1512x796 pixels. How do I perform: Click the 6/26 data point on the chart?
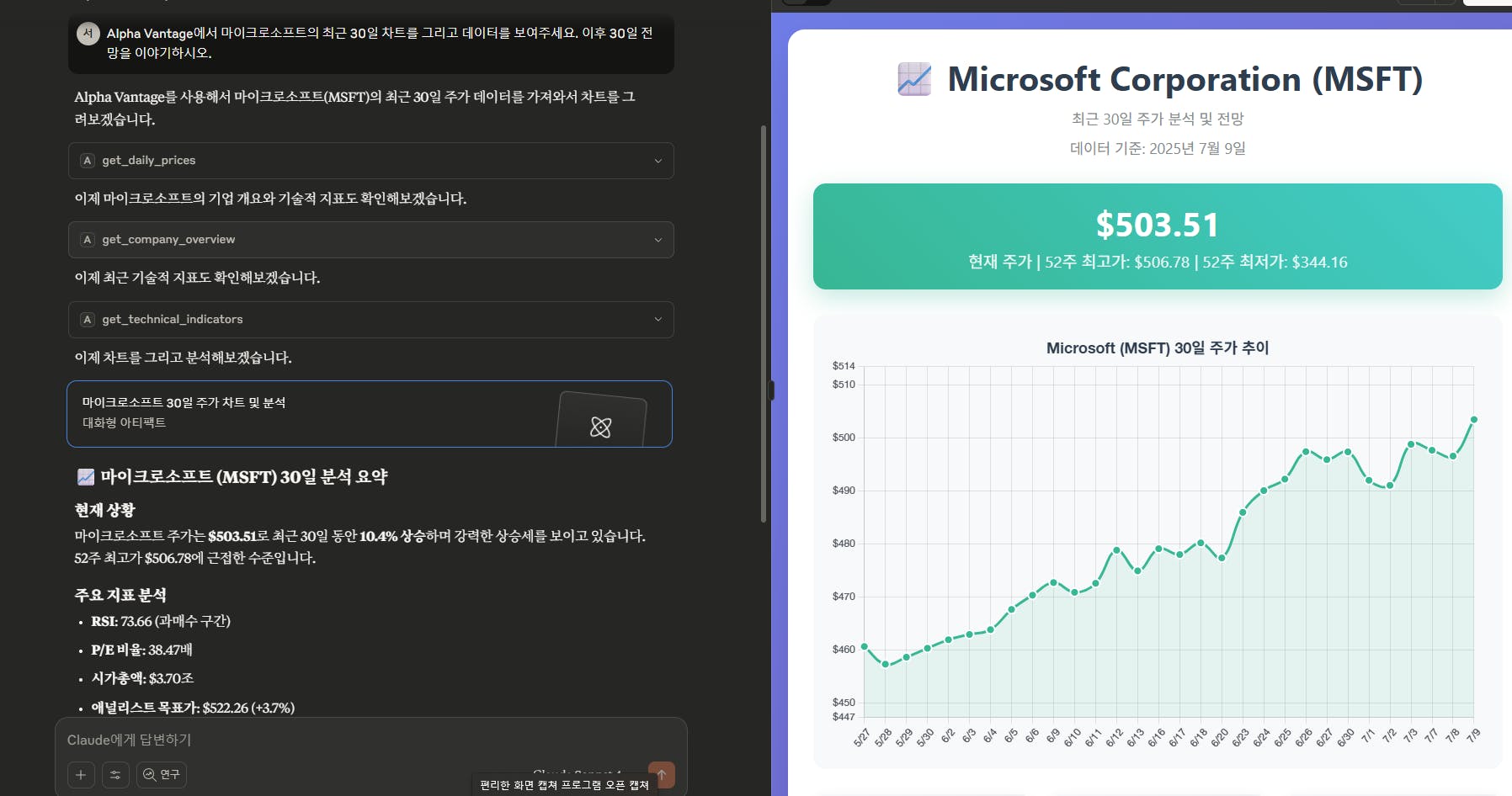1306,452
